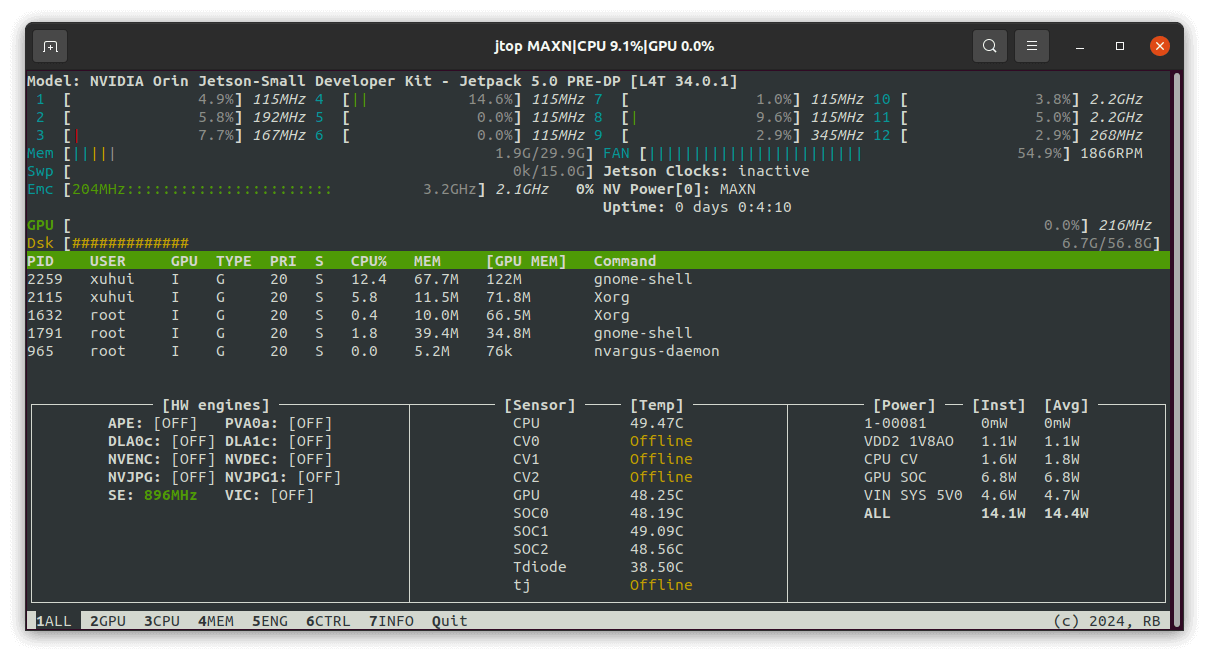Image resolution: width=1209 pixels, height=659 pixels.
Task: Switch to the 2GPU tab
Action: coord(108,621)
